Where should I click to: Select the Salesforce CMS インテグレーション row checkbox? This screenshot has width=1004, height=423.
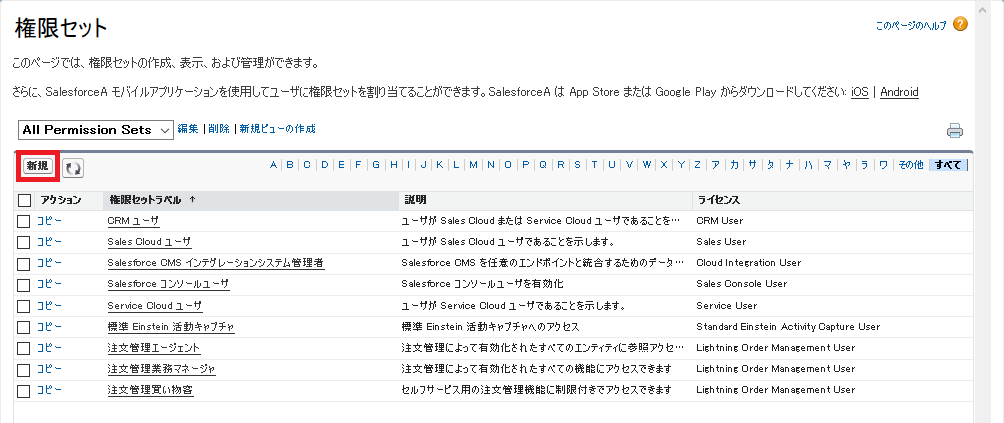24,264
